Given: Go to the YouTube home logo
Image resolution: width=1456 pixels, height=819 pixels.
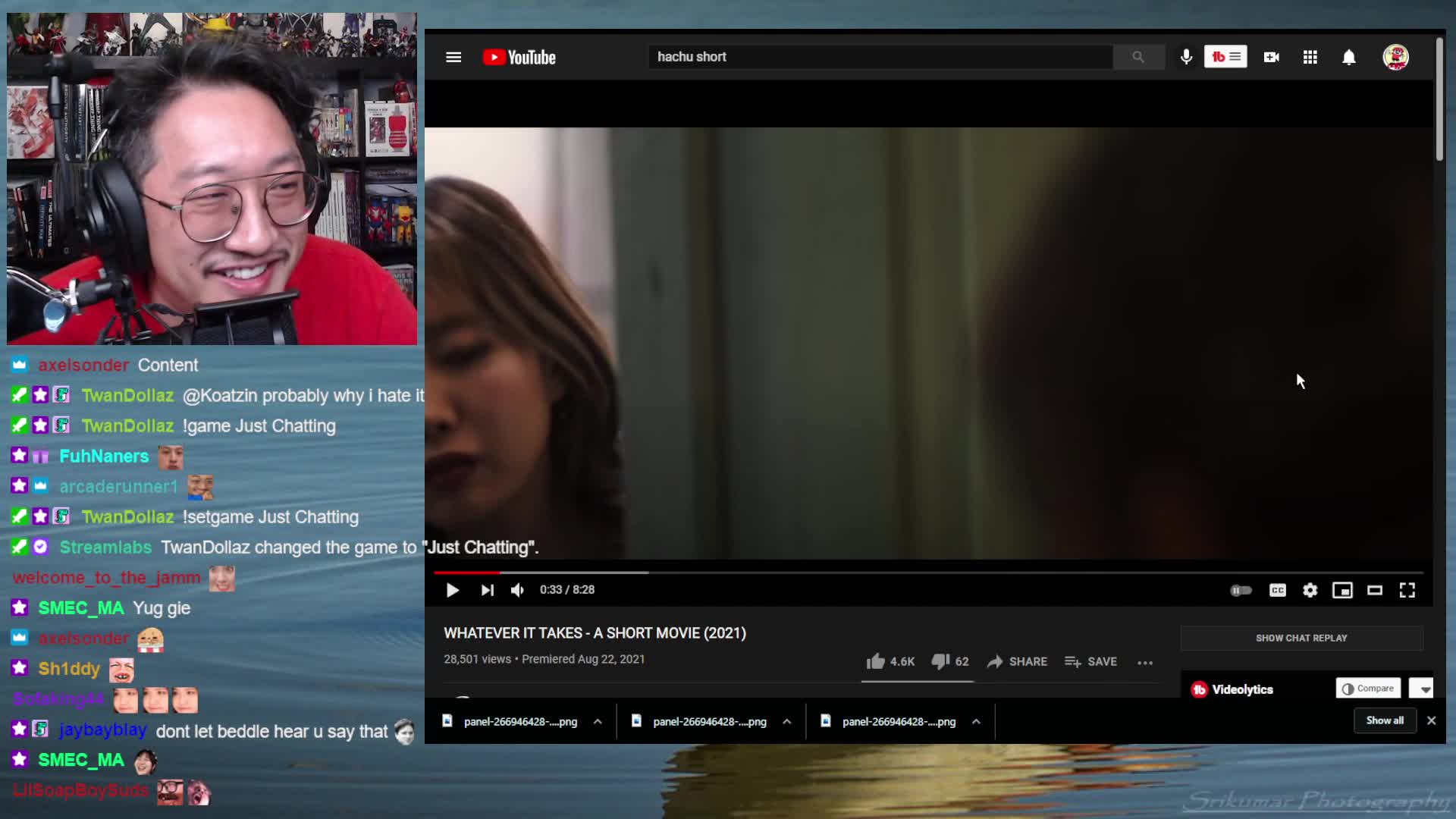Looking at the screenshot, I should pyautogui.click(x=519, y=58).
